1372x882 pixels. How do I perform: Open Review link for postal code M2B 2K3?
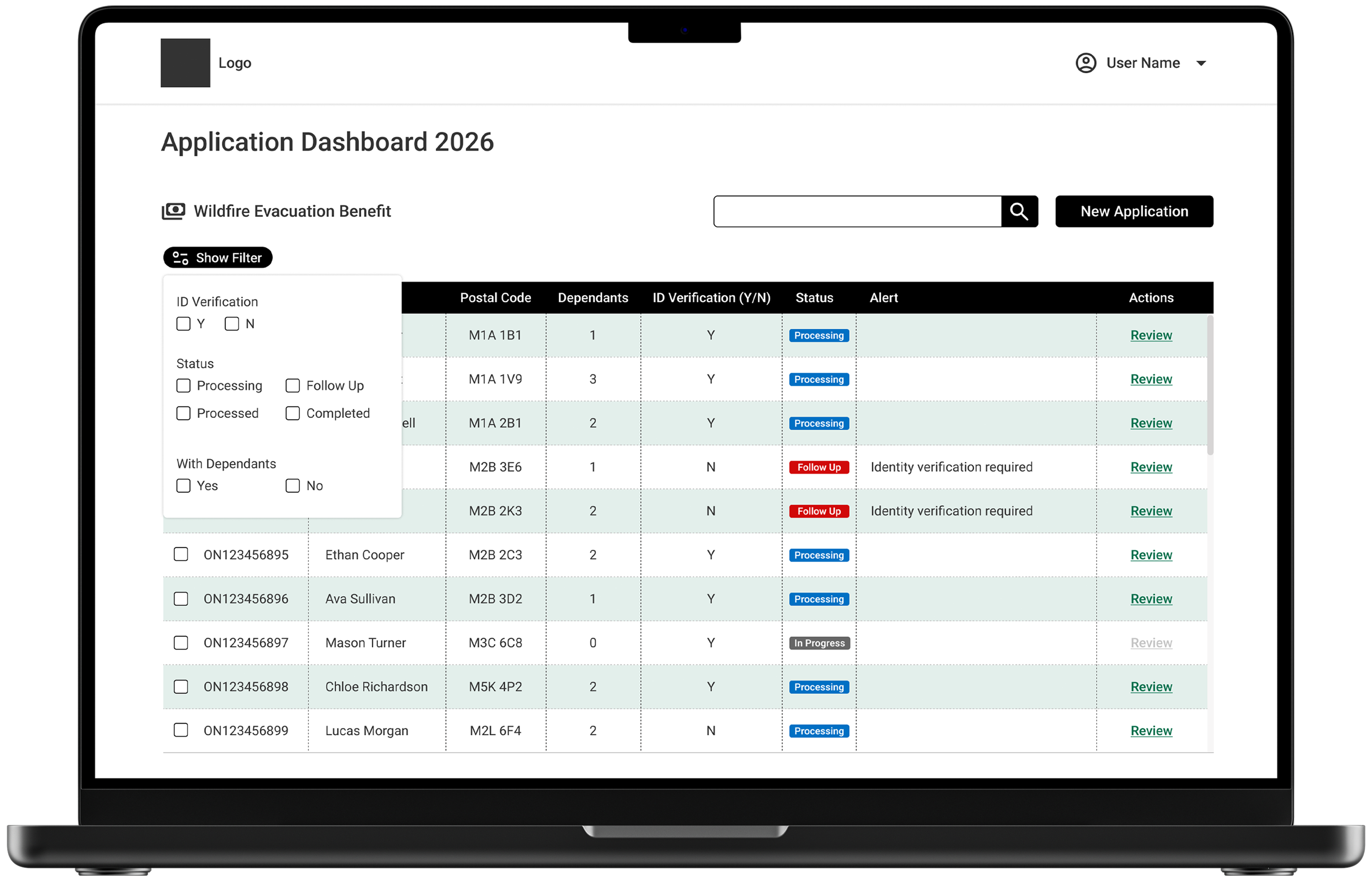tap(1152, 511)
